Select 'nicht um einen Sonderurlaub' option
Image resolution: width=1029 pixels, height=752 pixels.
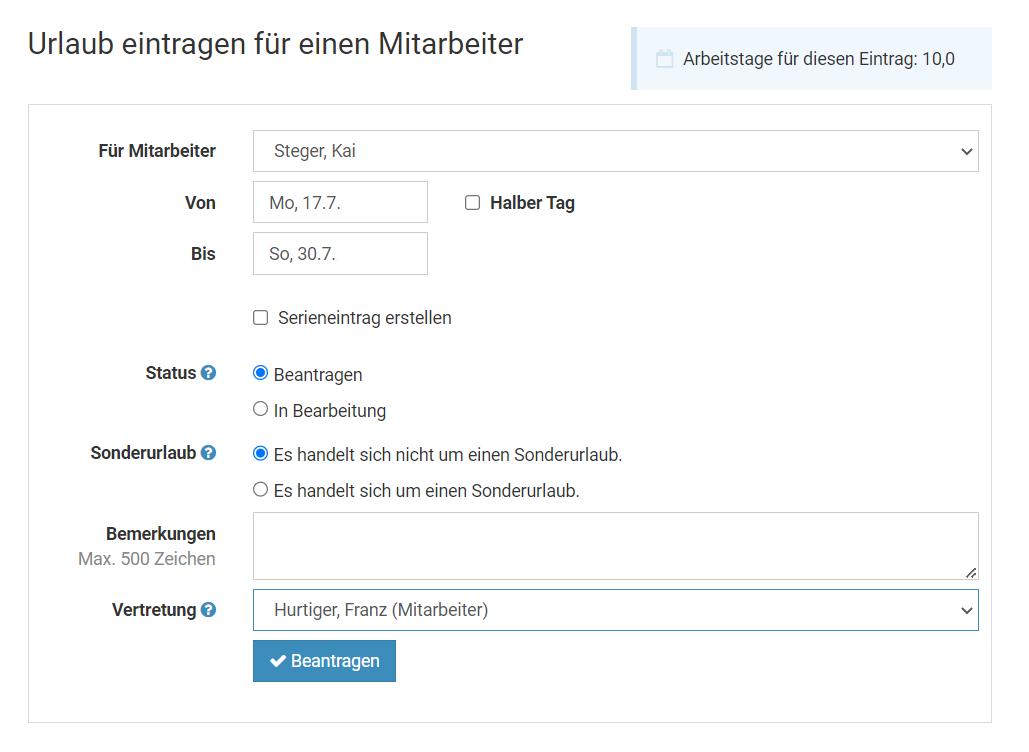(x=261, y=453)
